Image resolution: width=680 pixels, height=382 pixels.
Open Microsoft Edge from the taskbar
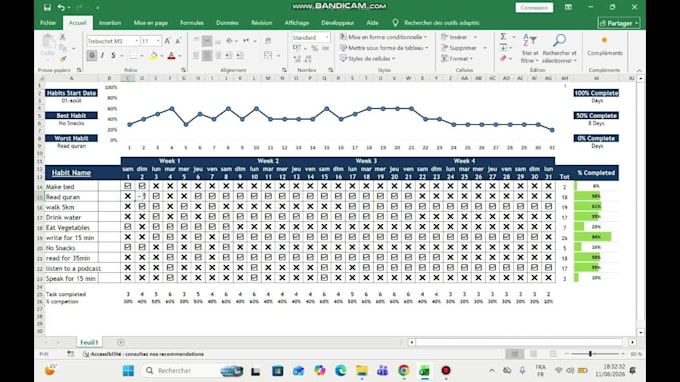tap(340, 371)
